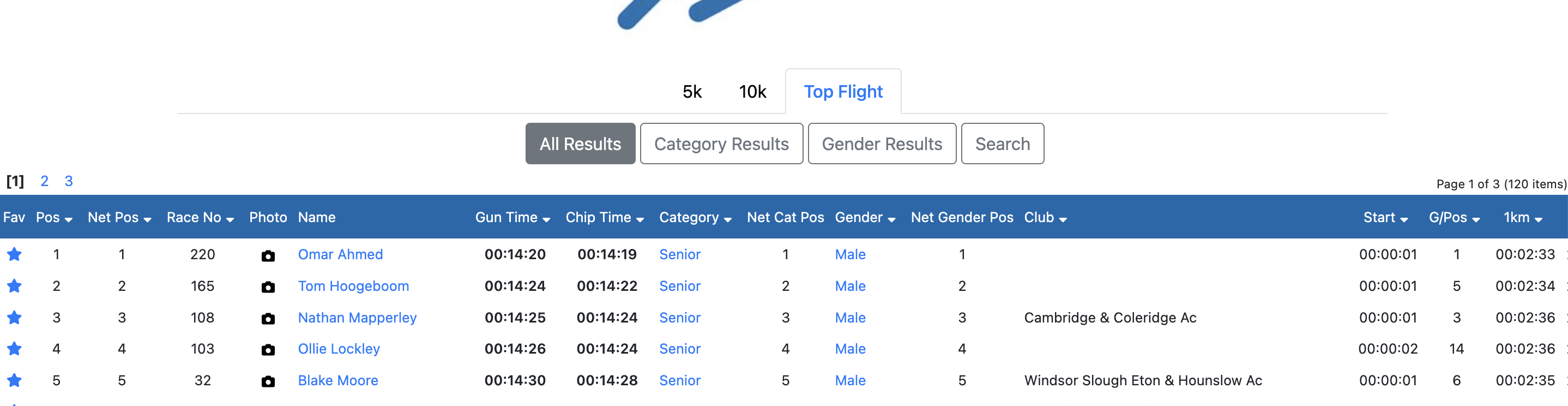The height and width of the screenshot is (406, 1568).
Task: Sort results by Chip Time column
Action: 604,218
